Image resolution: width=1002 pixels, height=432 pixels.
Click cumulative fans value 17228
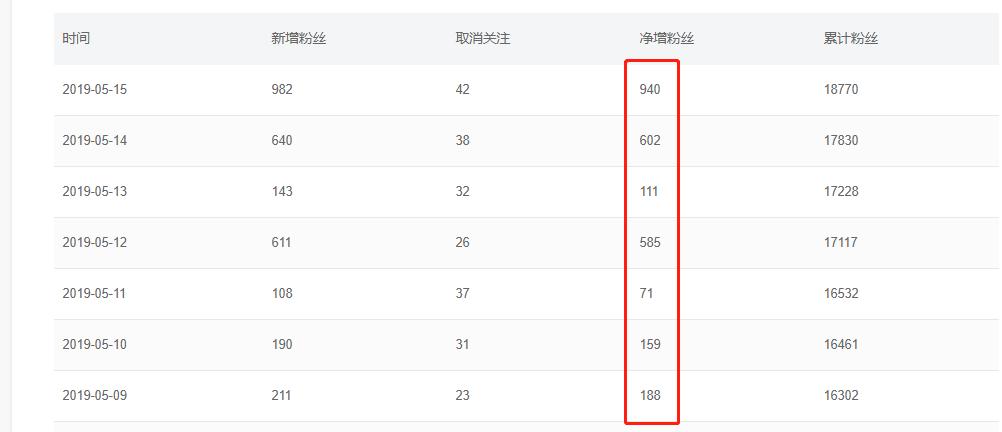point(841,192)
